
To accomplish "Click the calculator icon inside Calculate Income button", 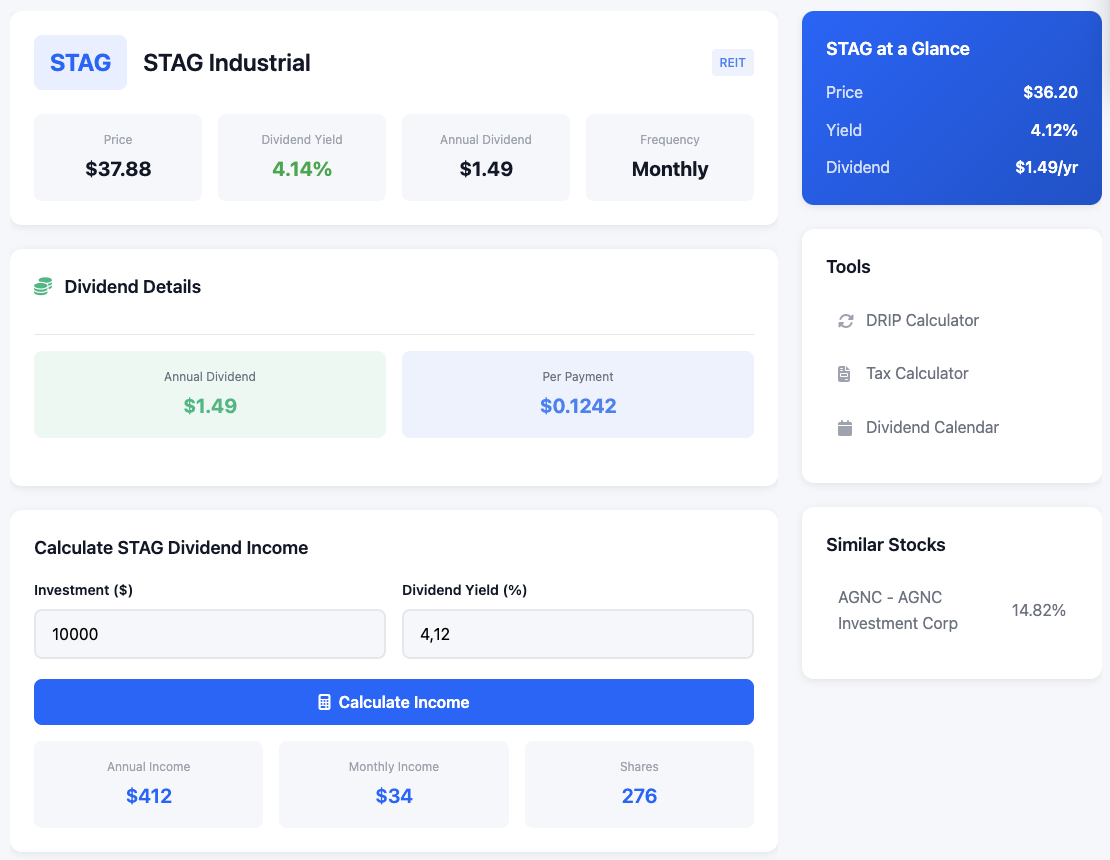I will tap(323, 702).
